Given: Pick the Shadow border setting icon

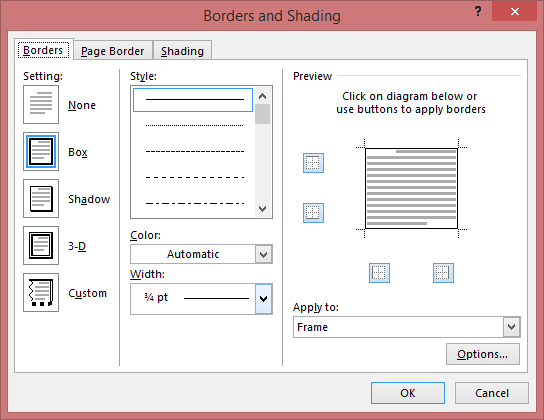Looking at the screenshot, I should click(x=41, y=198).
